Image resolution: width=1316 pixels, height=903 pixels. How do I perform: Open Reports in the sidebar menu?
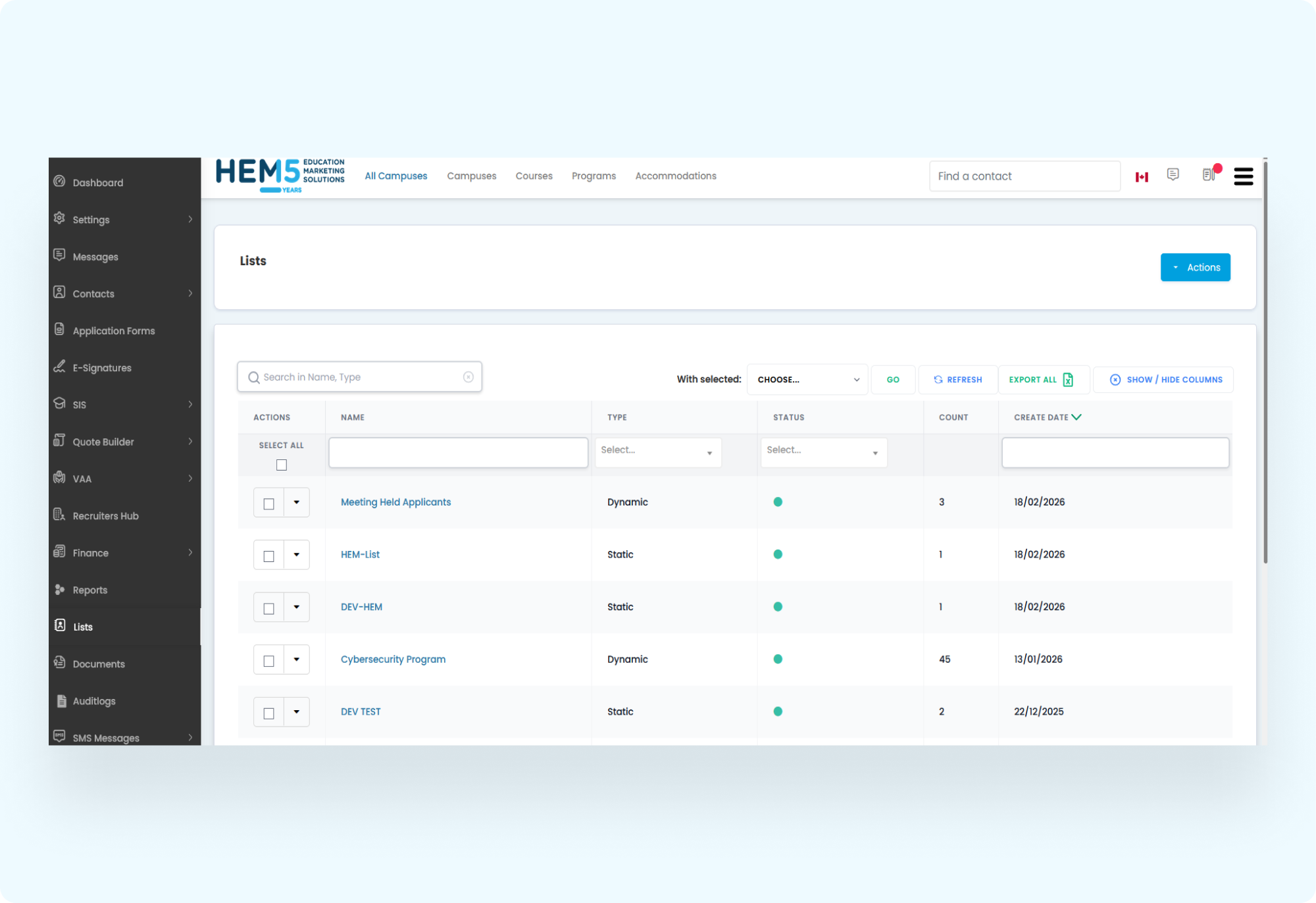pos(90,590)
